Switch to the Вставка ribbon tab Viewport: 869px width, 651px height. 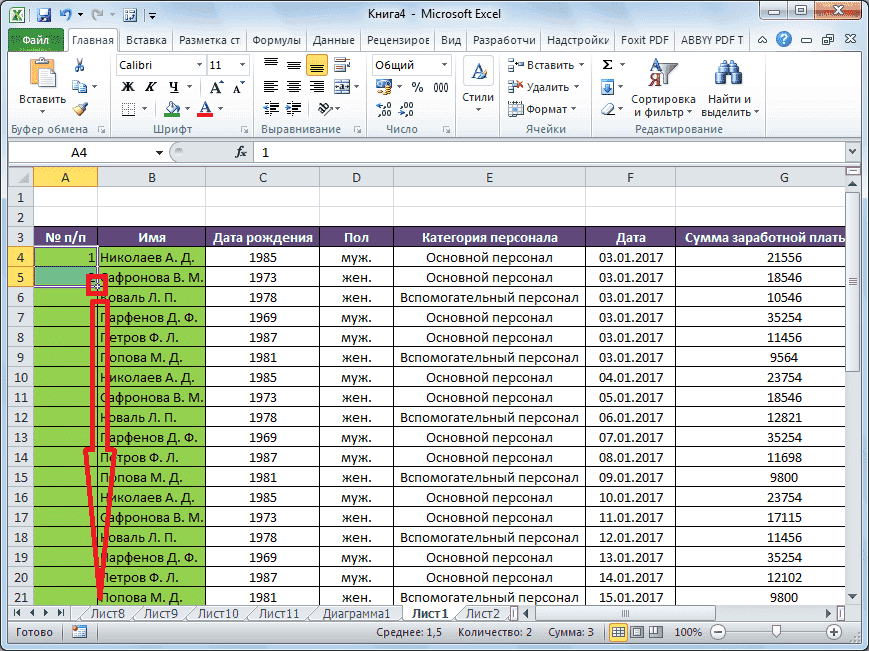[x=145, y=40]
